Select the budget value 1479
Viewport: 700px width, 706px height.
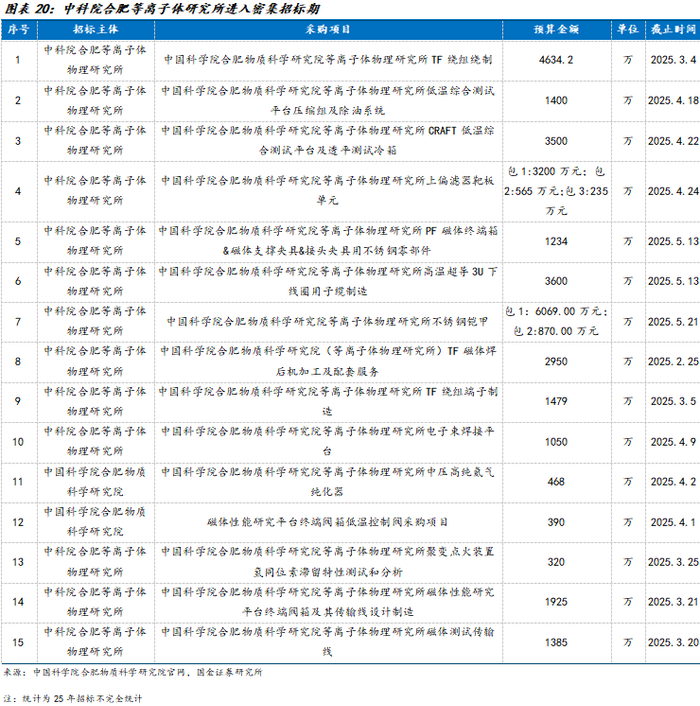click(556, 401)
